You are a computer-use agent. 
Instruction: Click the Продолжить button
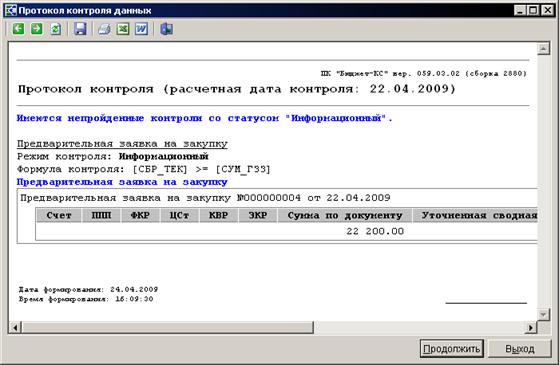(x=451, y=348)
